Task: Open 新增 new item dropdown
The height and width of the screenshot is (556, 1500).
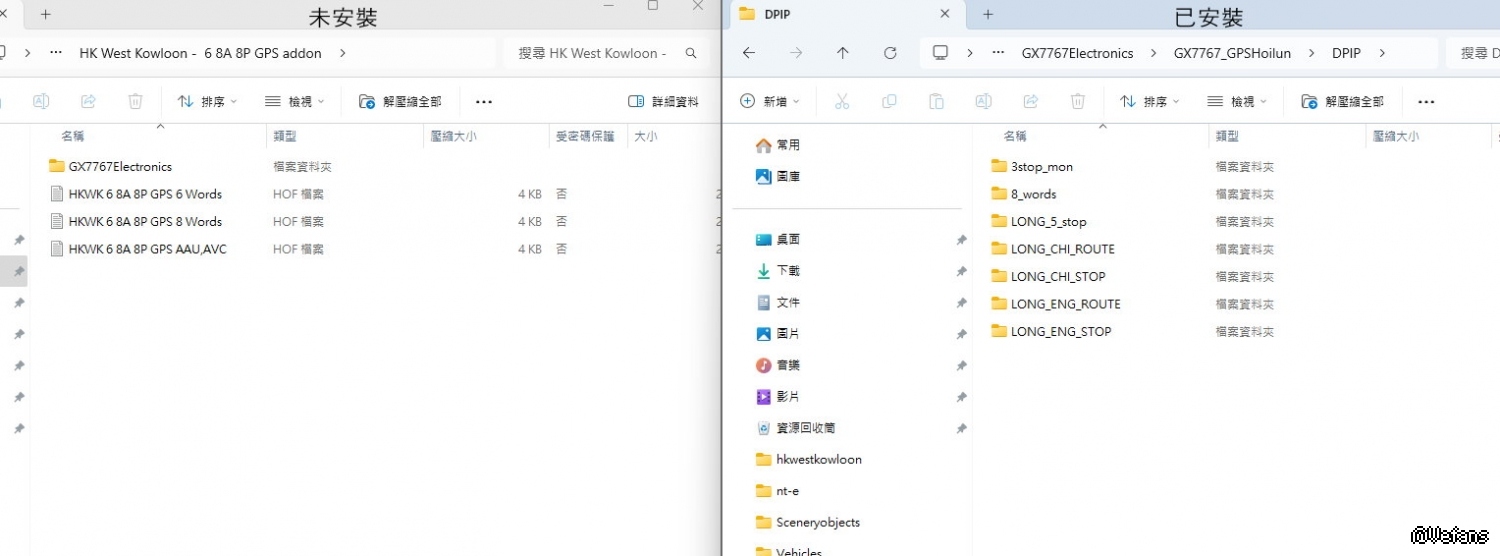Action: pos(770,101)
